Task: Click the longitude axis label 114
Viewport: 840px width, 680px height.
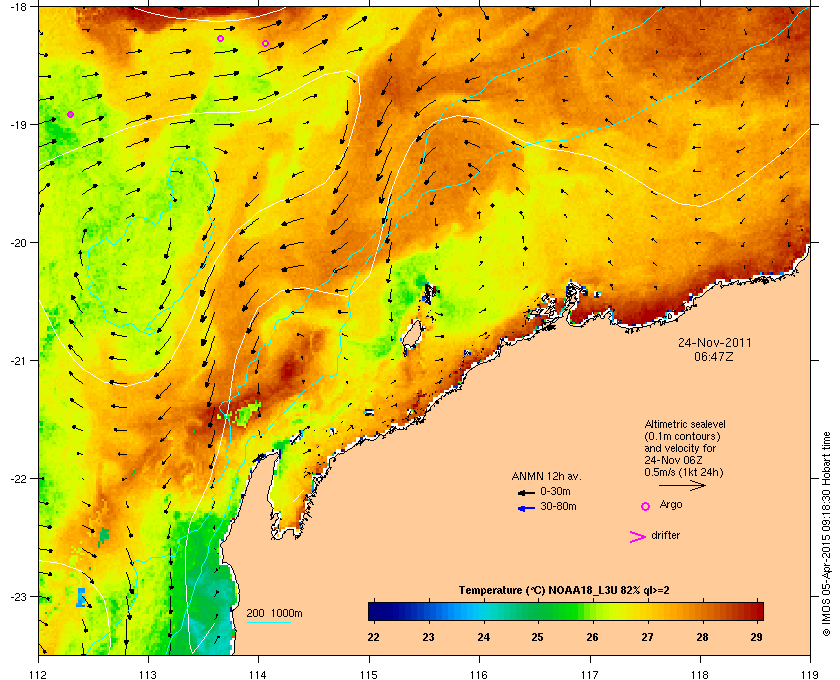Action: point(259,675)
